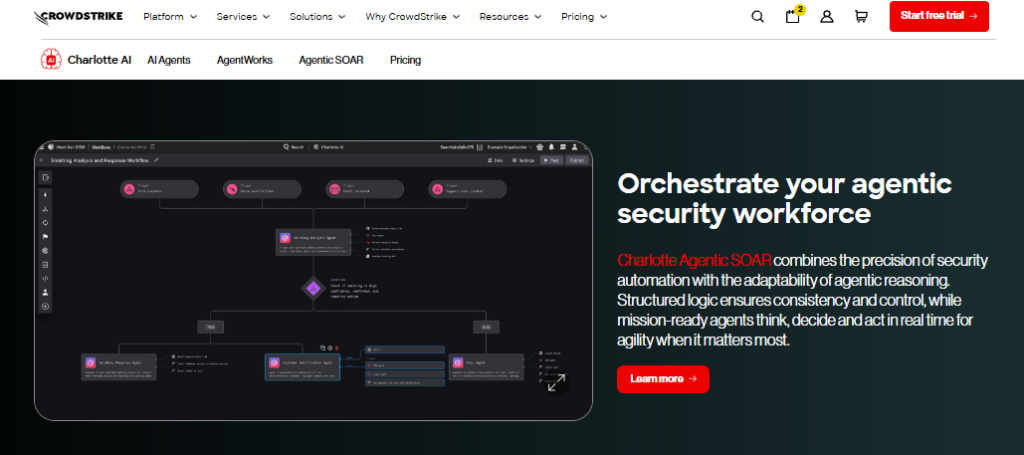The height and width of the screenshot is (455, 1024).
Task: Click the envelope trigger icon in workflow screenshot
Action: 334,189
